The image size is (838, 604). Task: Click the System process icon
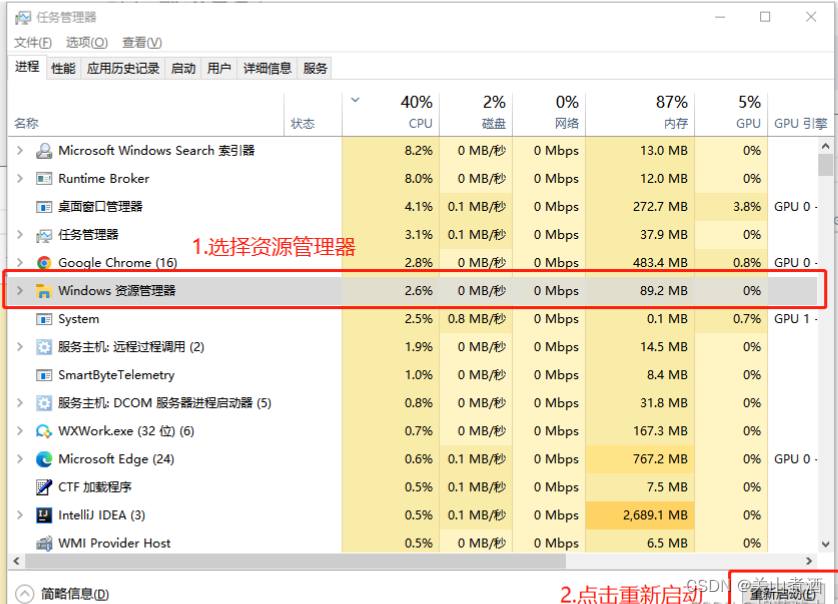click(x=44, y=319)
